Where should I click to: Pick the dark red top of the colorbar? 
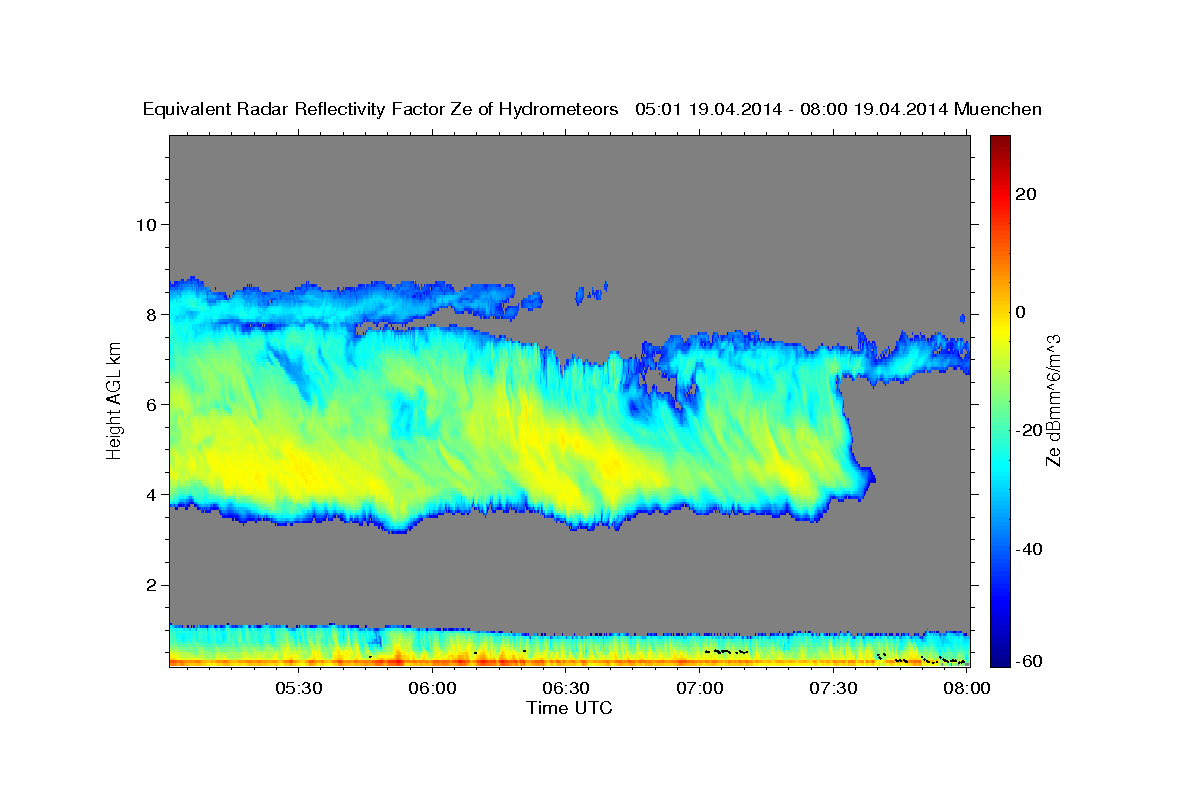click(x=998, y=143)
